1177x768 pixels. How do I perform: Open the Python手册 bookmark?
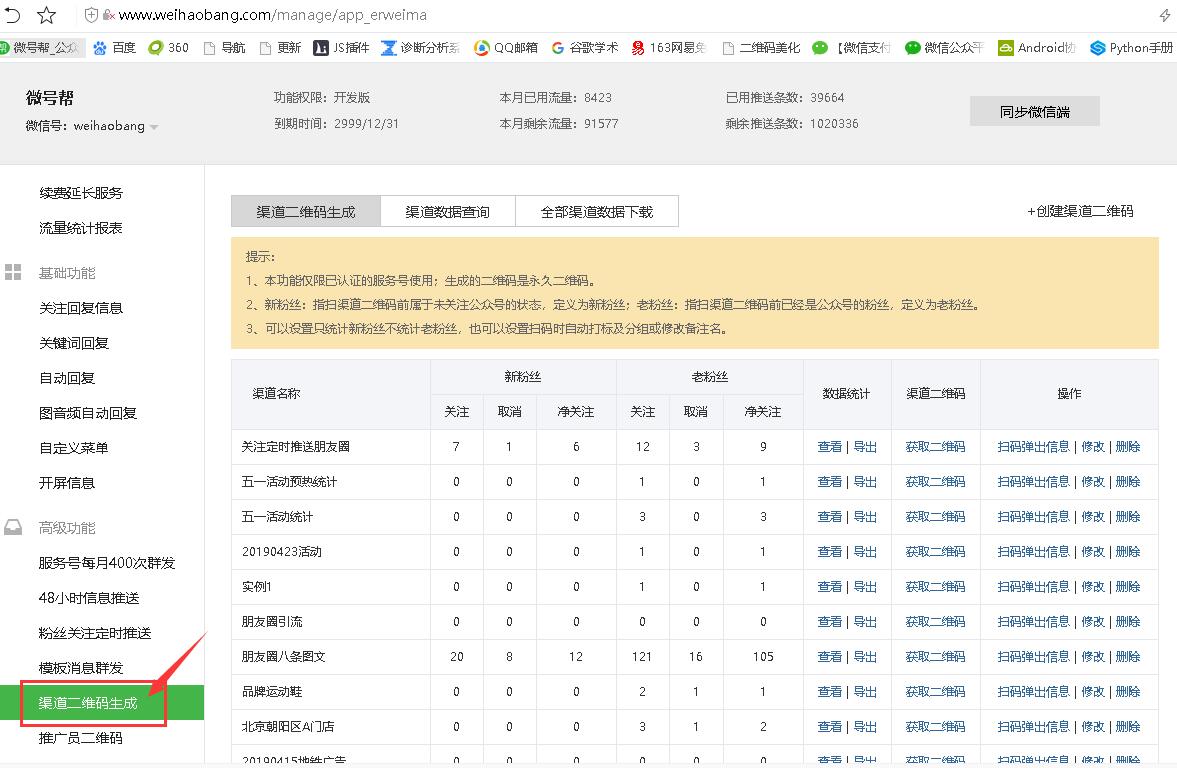pyautogui.click(x=1132, y=47)
